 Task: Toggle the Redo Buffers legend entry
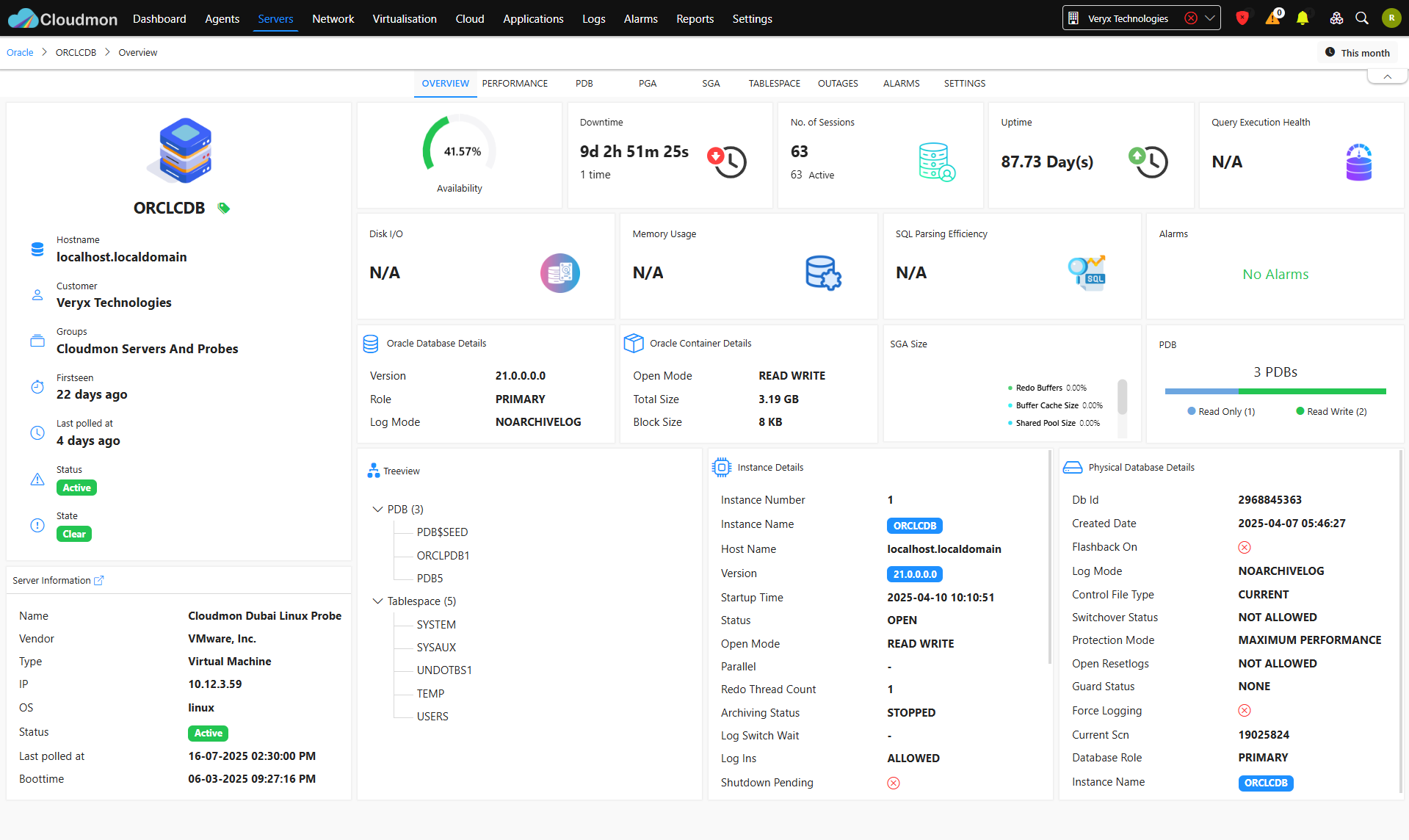(1047, 388)
